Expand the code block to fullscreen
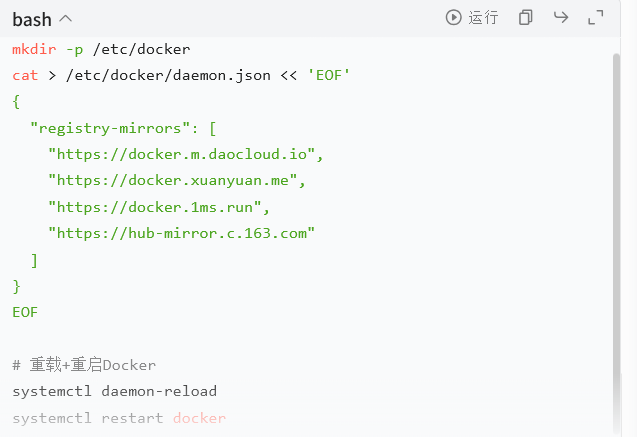This screenshot has height=437, width=637. pos(596,17)
